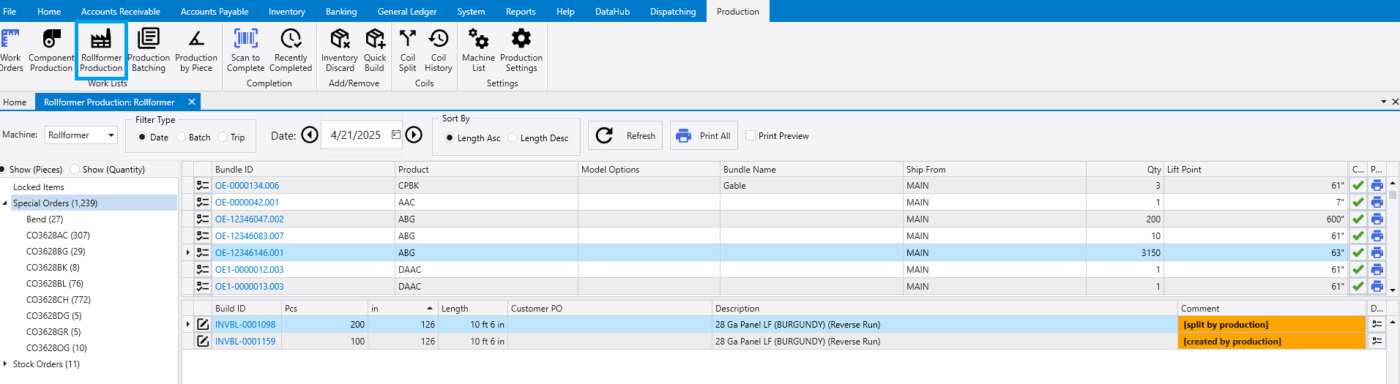Image resolution: width=1400 pixels, height=384 pixels.
Task: Open bundle link OE-12346083.007
Action: coord(248,236)
